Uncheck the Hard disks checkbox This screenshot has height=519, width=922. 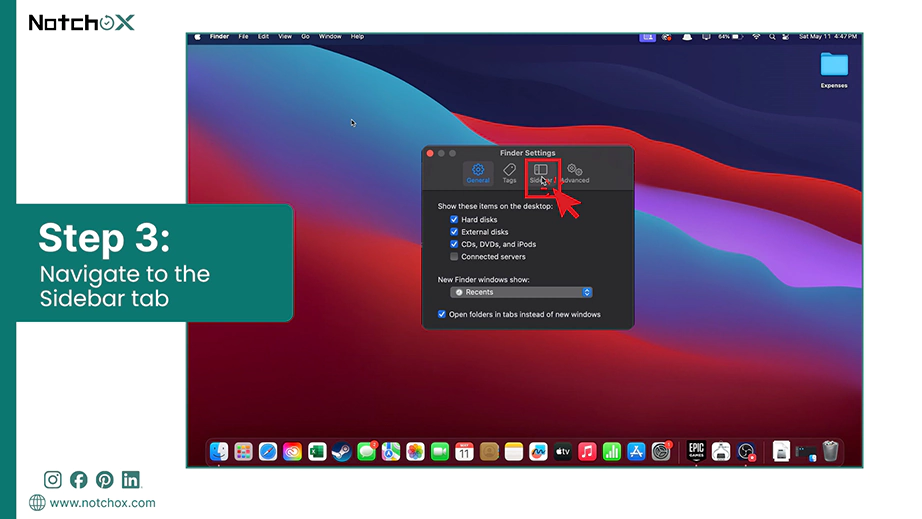coord(454,219)
